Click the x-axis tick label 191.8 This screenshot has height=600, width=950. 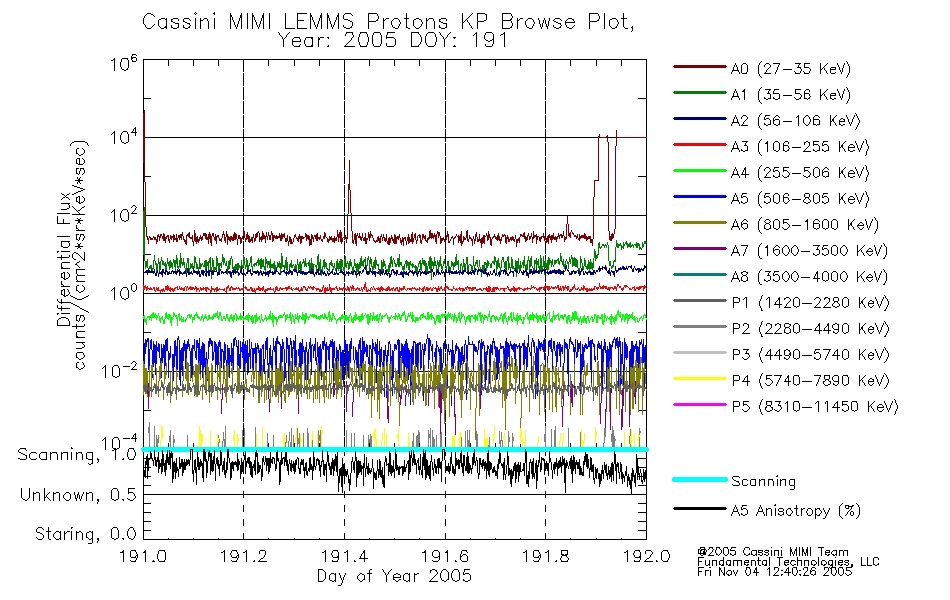tap(545, 556)
